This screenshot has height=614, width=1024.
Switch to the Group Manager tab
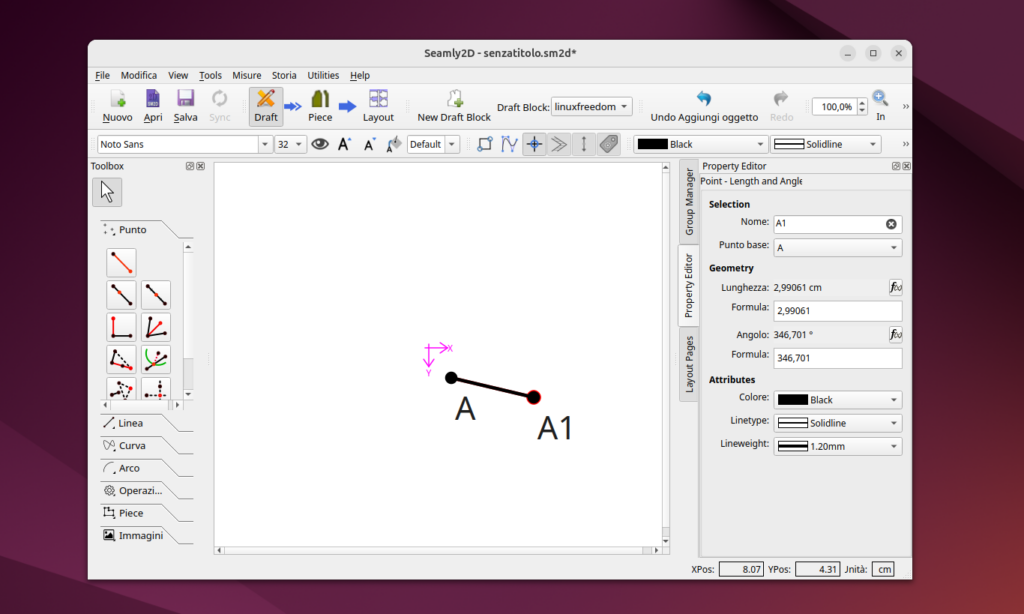[688, 201]
